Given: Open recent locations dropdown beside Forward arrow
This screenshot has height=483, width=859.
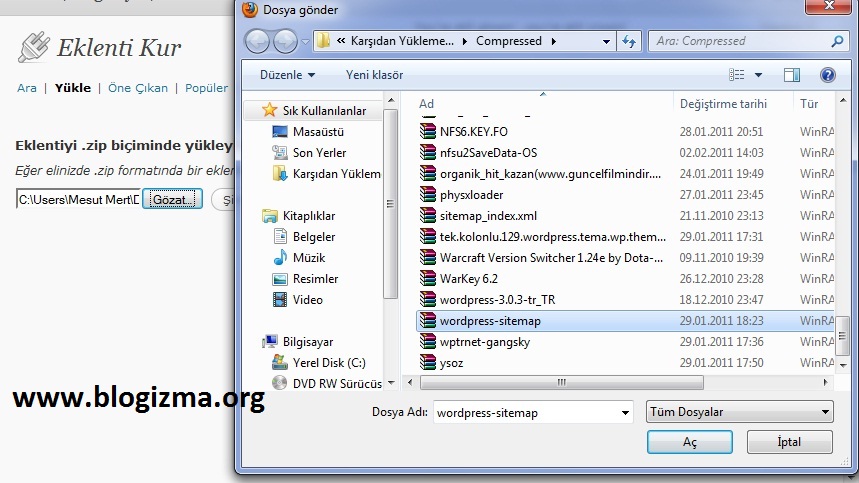Looking at the screenshot, I should pyautogui.click(x=305, y=42).
